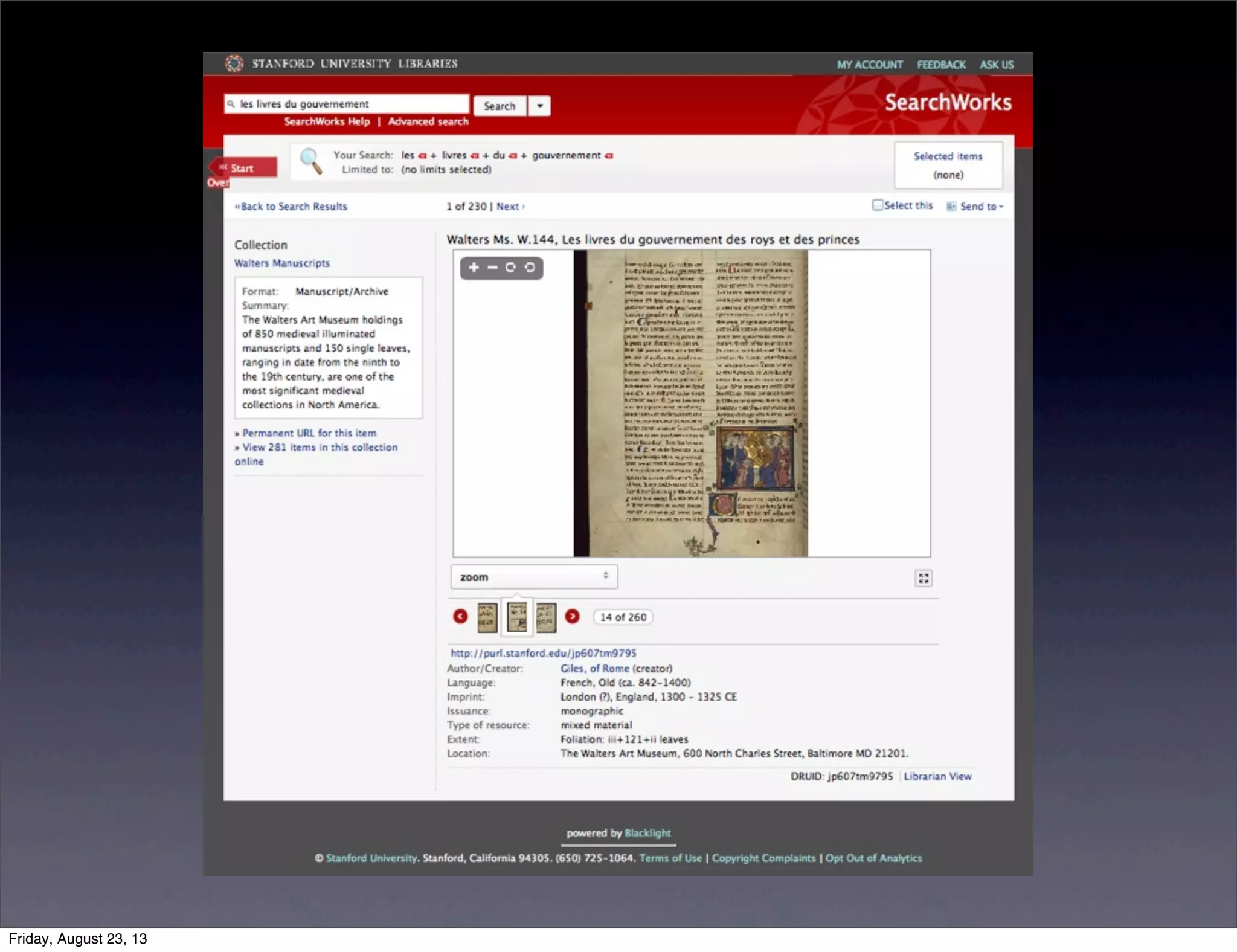Image resolution: width=1237 pixels, height=952 pixels.
Task: Go Back to Search Results
Action: (x=291, y=207)
